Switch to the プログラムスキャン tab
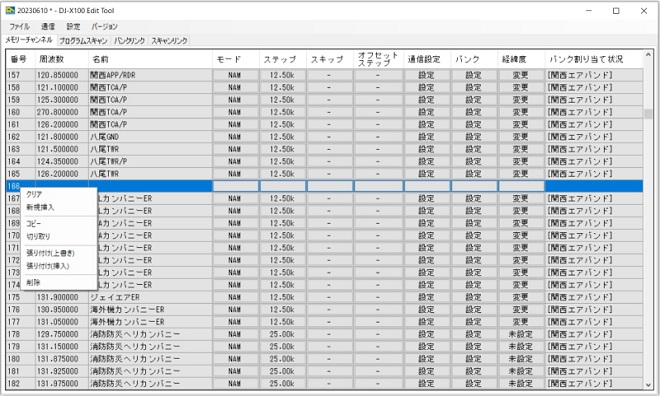 pos(83,41)
